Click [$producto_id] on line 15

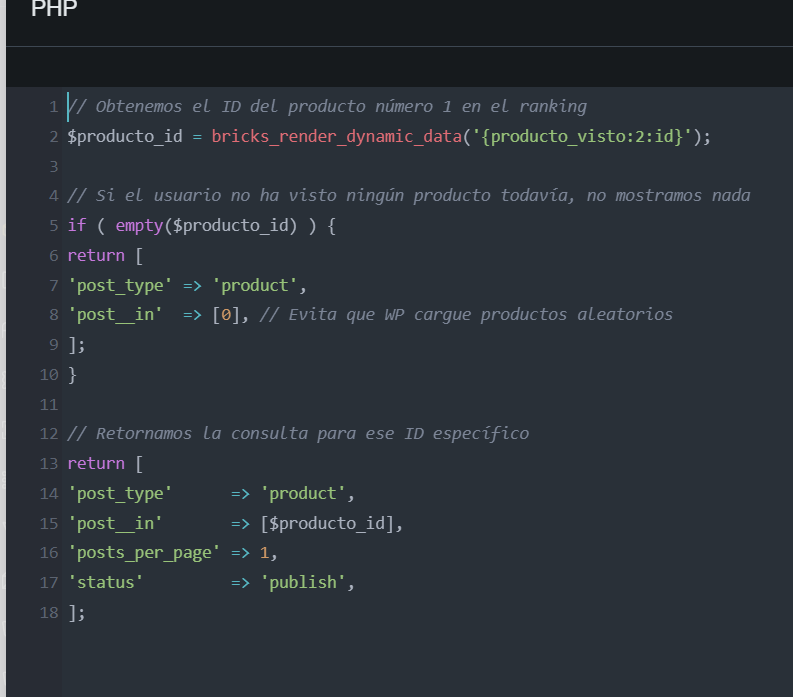327,523
